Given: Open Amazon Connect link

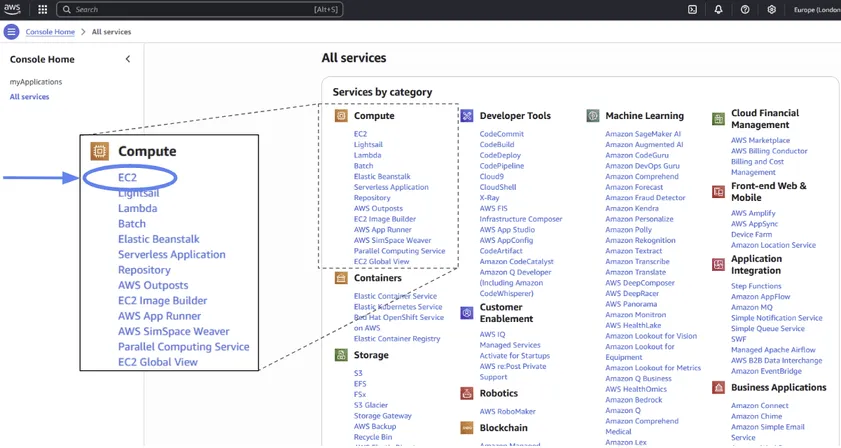Looking at the screenshot, I should coord(759,406).
